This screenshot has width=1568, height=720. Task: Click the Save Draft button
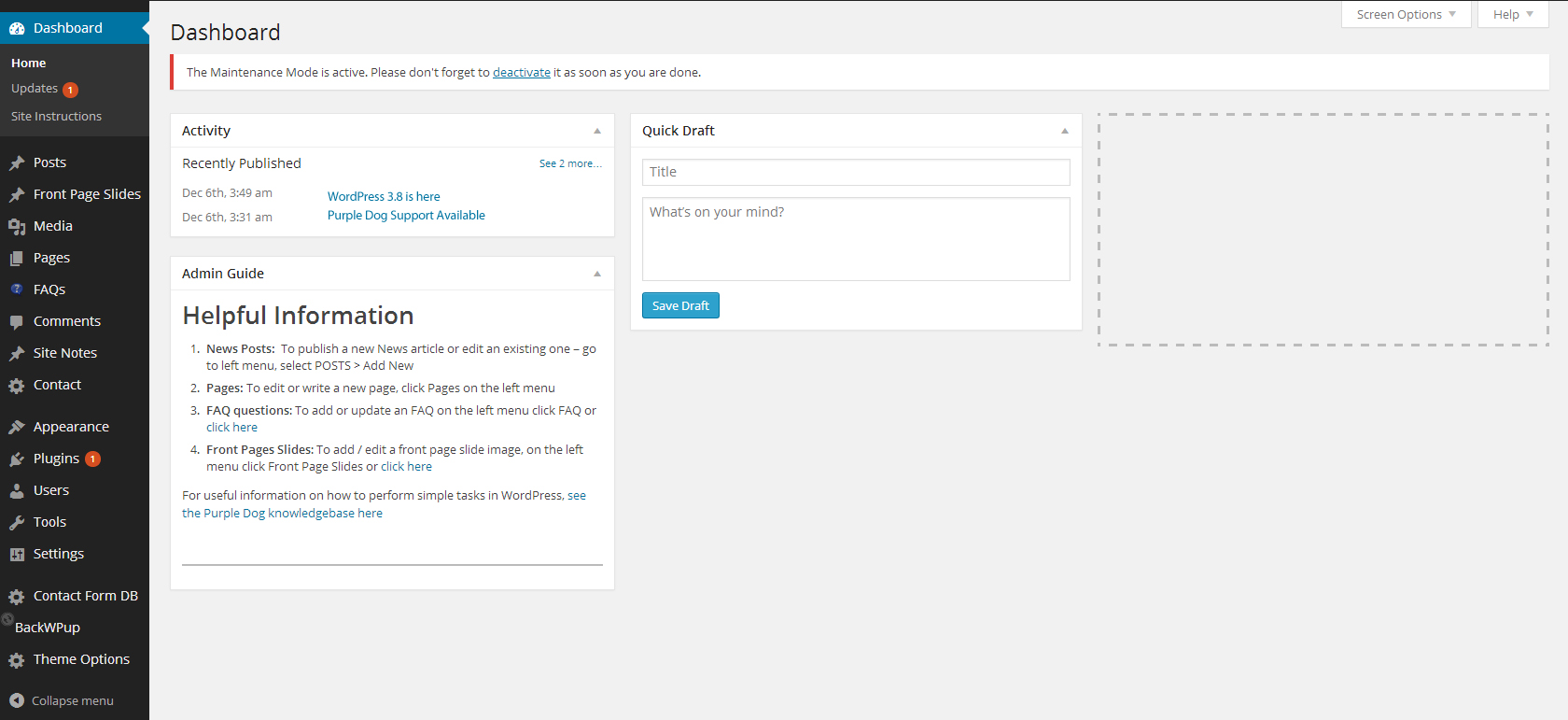pyautogui.click(x=680, y=305)
